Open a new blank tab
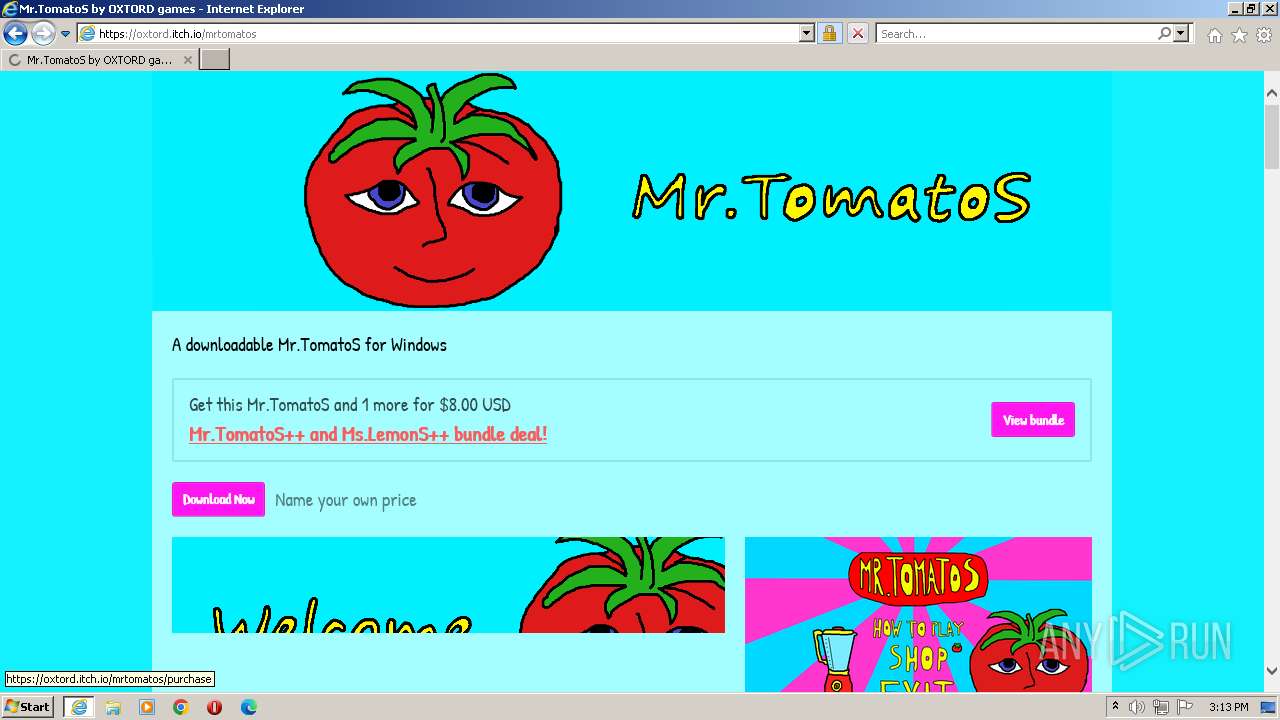 click(215, 60)
